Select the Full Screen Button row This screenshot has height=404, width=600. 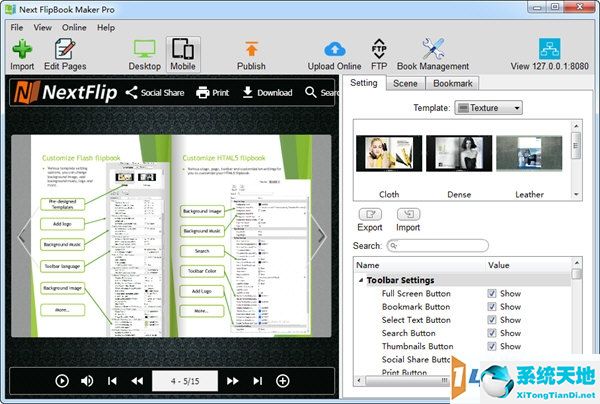pyautogui.click(x=462, y=293)
